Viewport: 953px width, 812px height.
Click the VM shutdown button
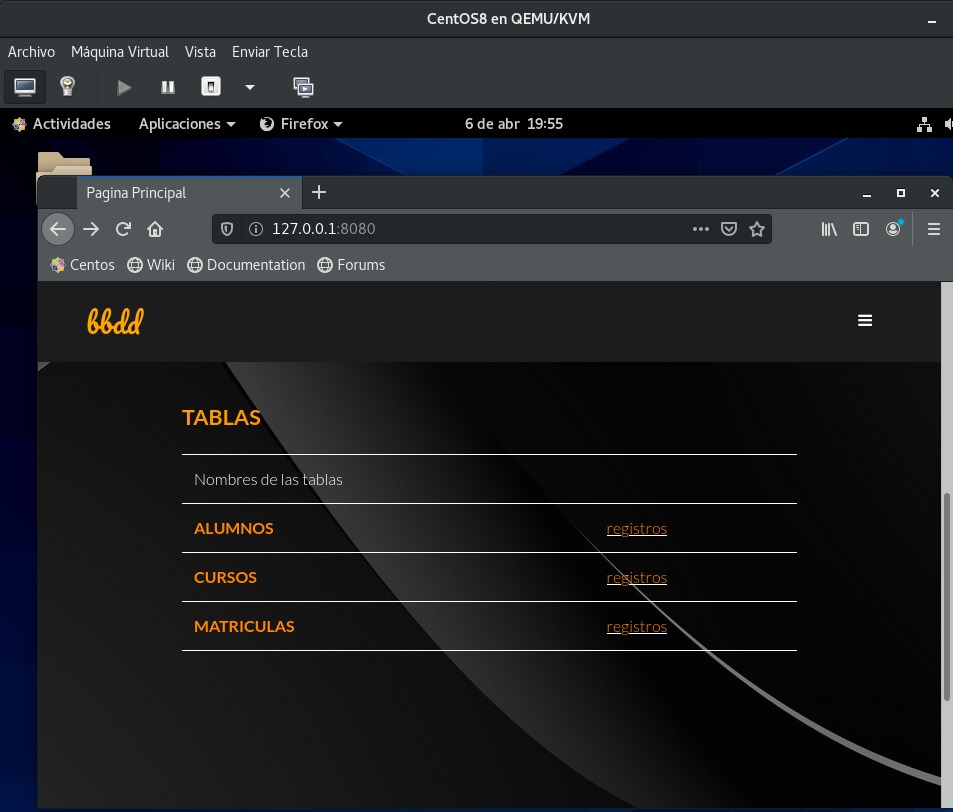(211, 87)
